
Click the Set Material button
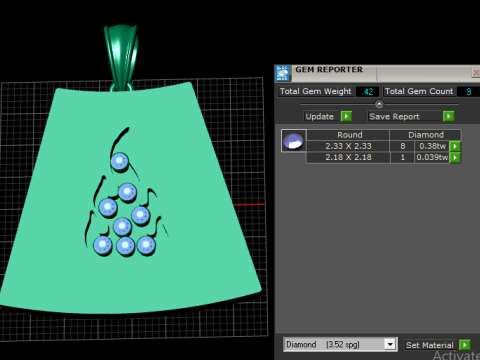click(x=430, y=345)
